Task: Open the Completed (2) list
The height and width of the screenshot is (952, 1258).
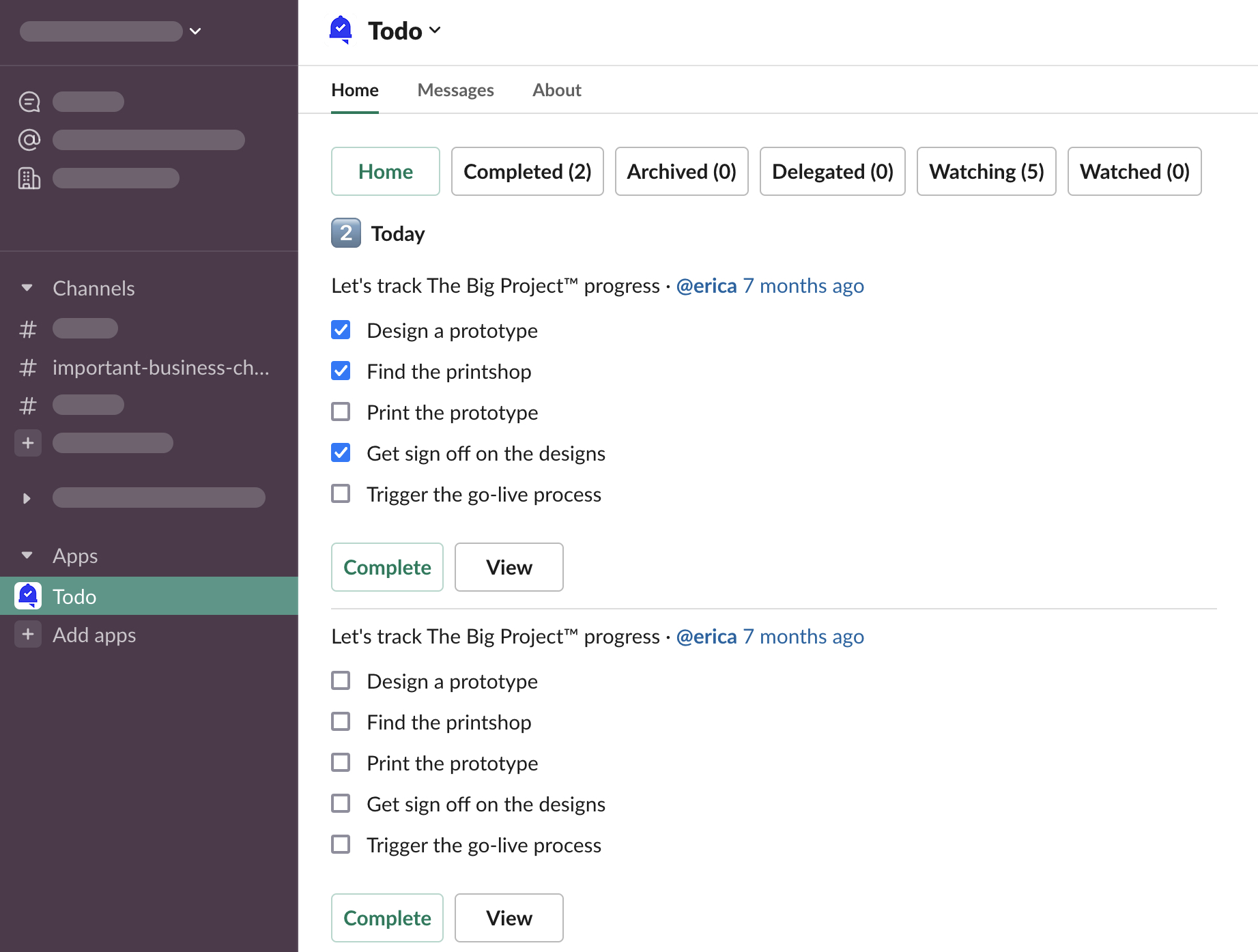Action: coord(527,171)
